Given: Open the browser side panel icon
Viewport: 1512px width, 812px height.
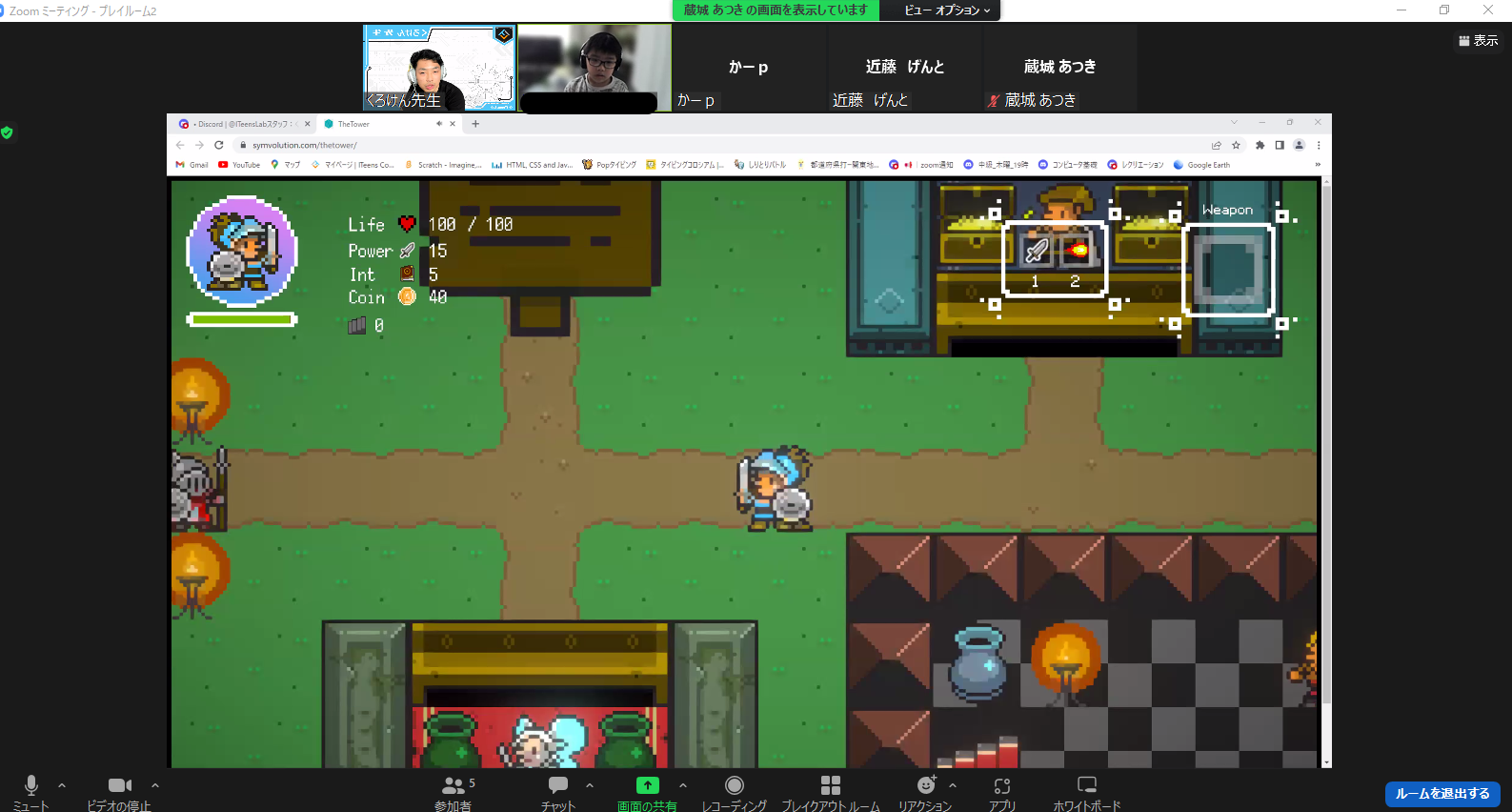Looking at the screenshot, I should (1280, 145).
